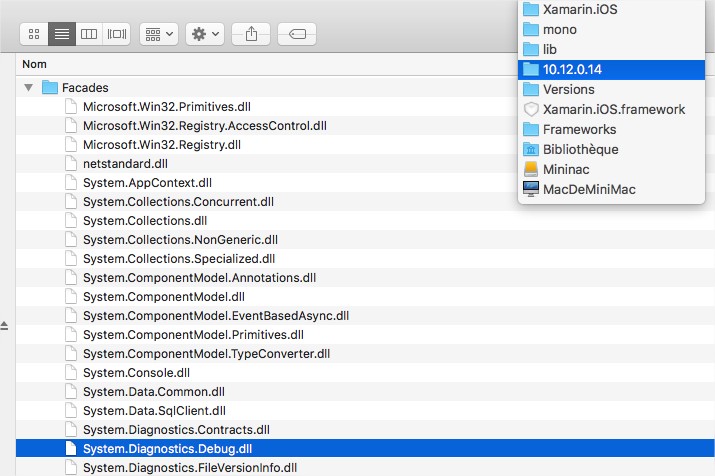715x476 pixels.
Task: Select System.Diagnostics.Contracts.dll
Action: (x=176, y=430)
